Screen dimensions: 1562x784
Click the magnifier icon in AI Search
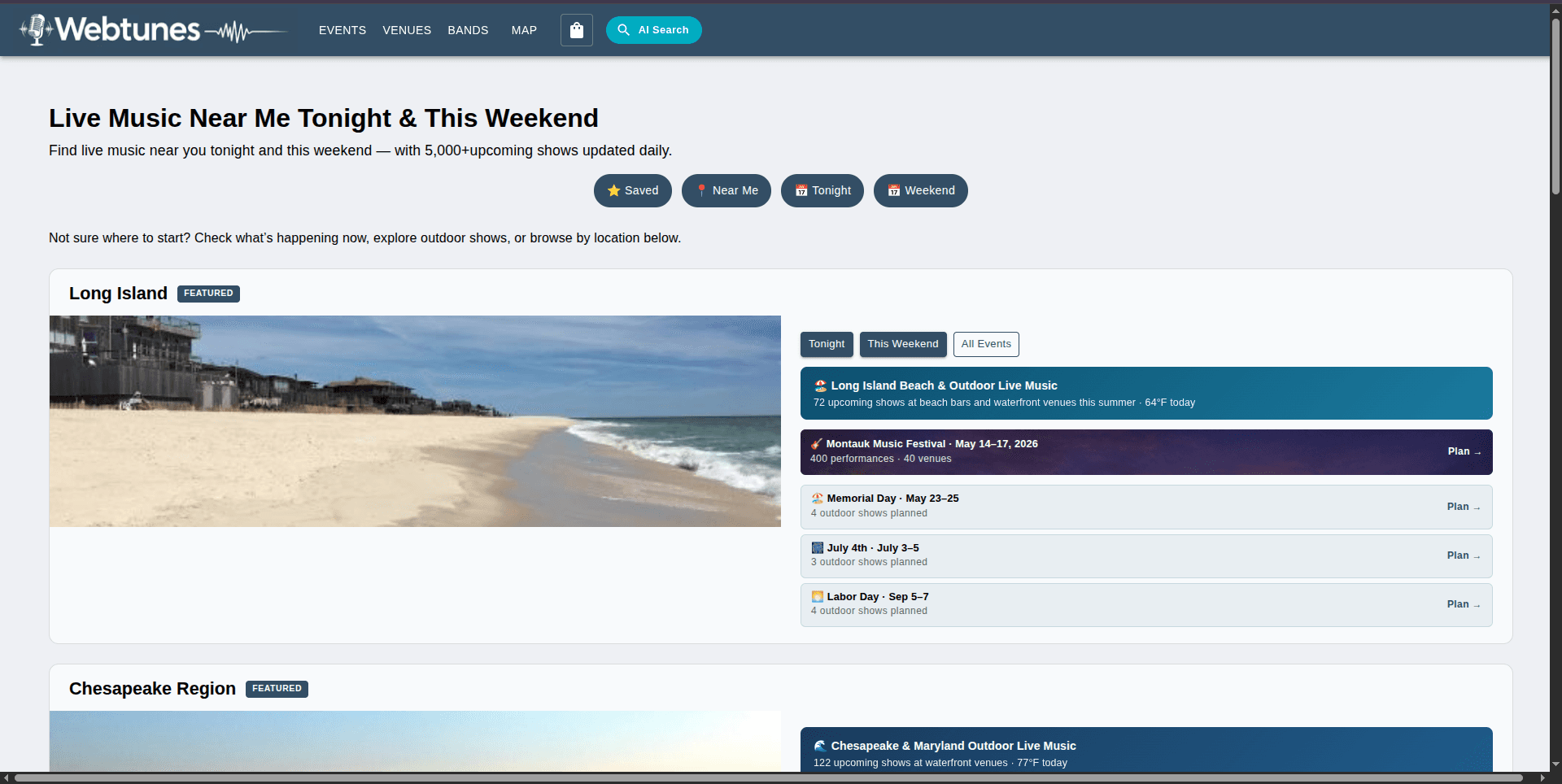pyautogui.click(x=624, y=30)
